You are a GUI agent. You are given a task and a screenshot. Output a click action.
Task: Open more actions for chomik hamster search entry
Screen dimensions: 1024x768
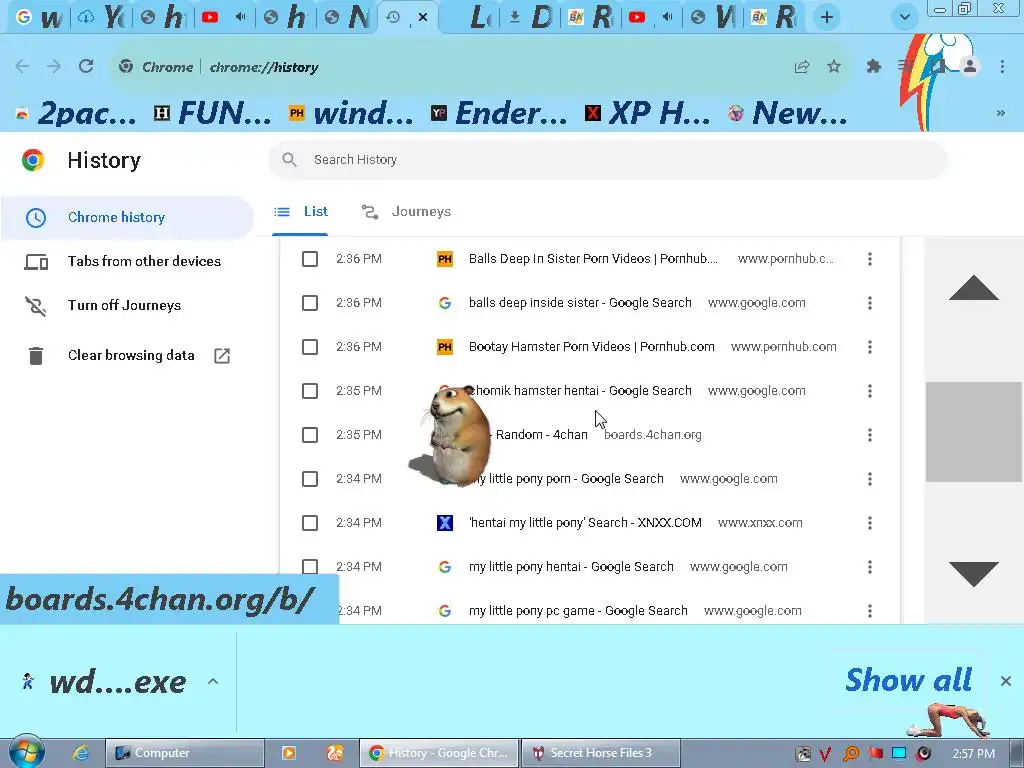click(869, 391)
